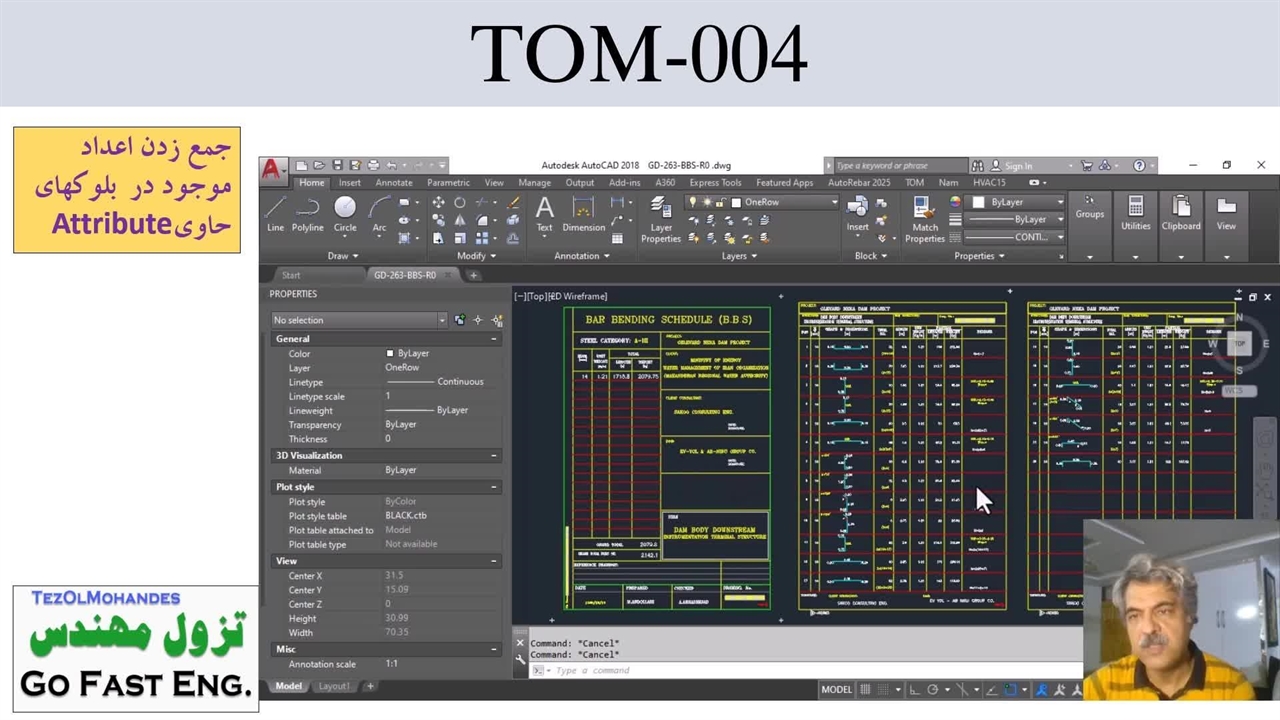Viewport: 1280px width, 720px height.
Task: Choose the Circle tool in Draw panel
Action: pyautogui.click(x=345, y=213)
